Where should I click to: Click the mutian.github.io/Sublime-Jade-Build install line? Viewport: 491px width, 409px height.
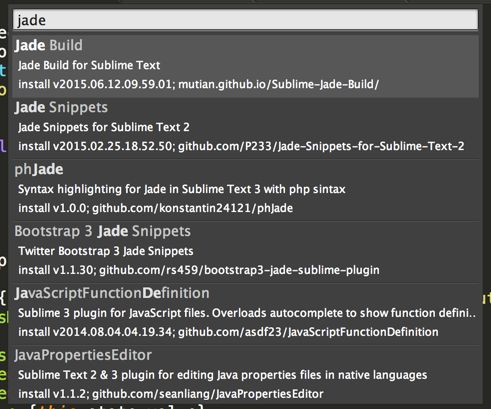click(x=198, y=84)
